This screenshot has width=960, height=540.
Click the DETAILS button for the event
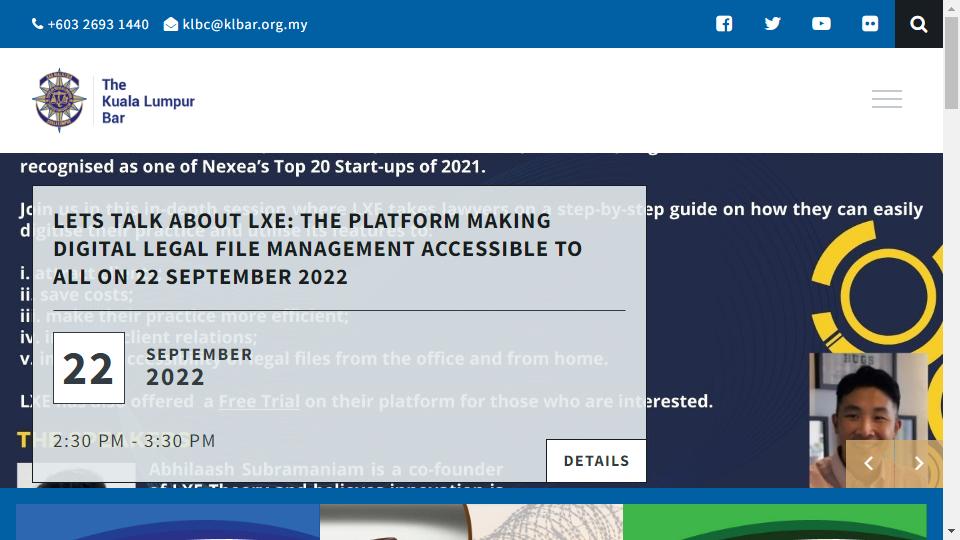(x=596, y=460)
